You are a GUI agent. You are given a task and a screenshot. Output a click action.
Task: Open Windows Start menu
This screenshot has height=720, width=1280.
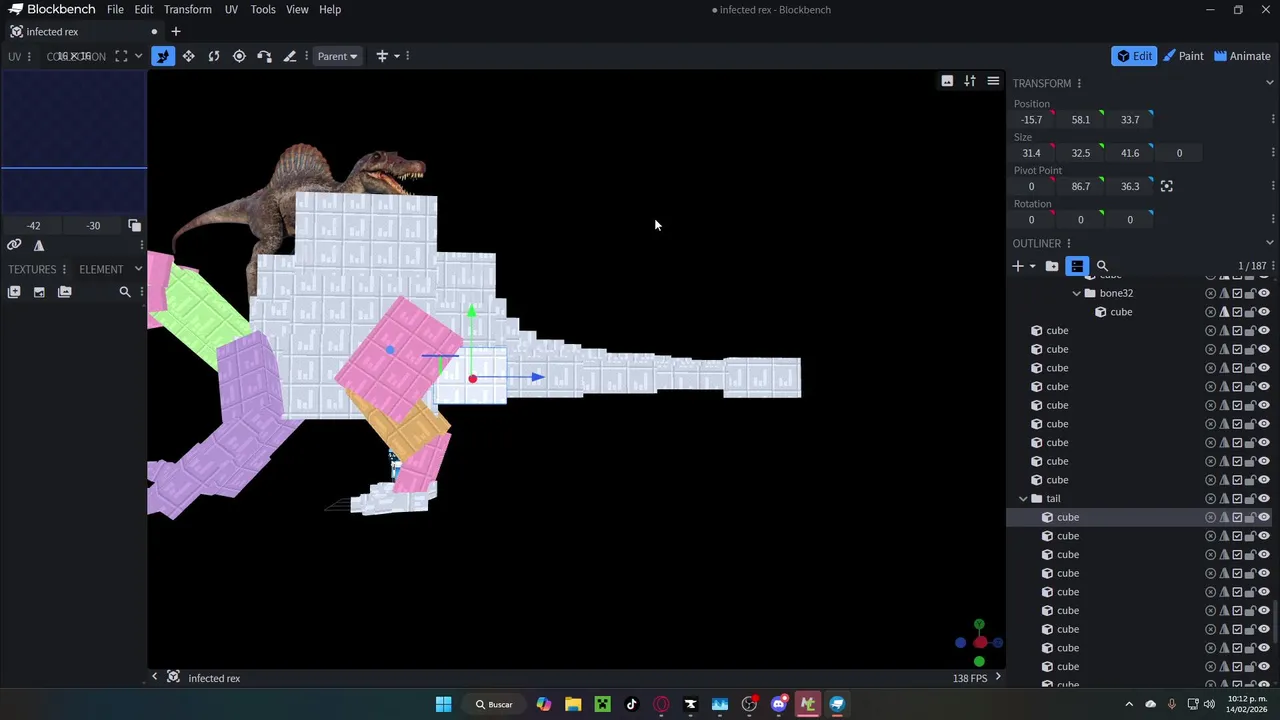click(x=443, y=704)
